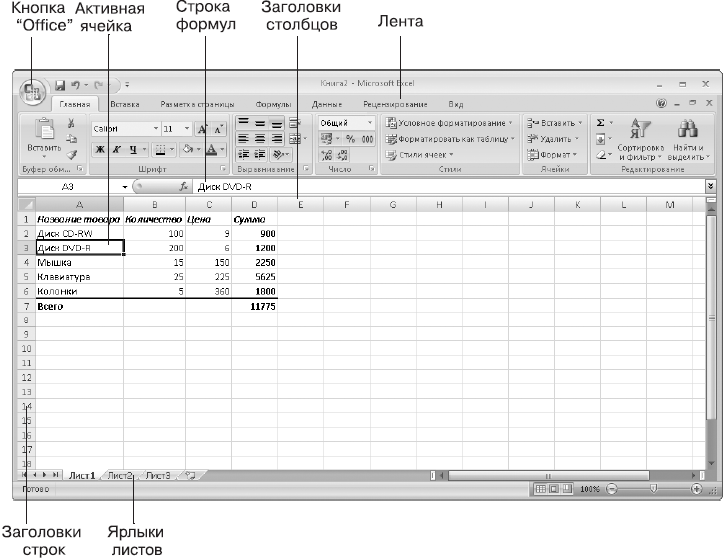The height and width of the screenshot is (560, 723).
Task: Click inside formula bar text Диск DVD-R
Action: [x=225, y=187]
